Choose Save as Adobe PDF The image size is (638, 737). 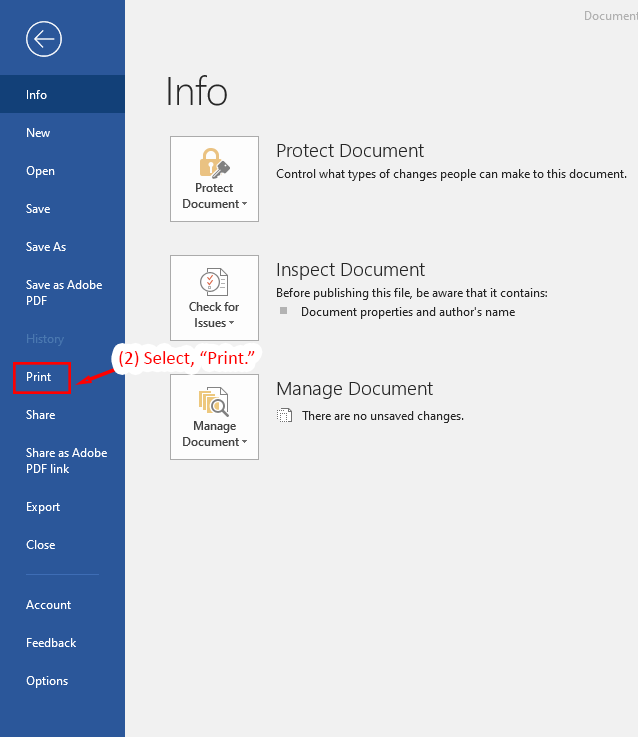coord(63,292)
